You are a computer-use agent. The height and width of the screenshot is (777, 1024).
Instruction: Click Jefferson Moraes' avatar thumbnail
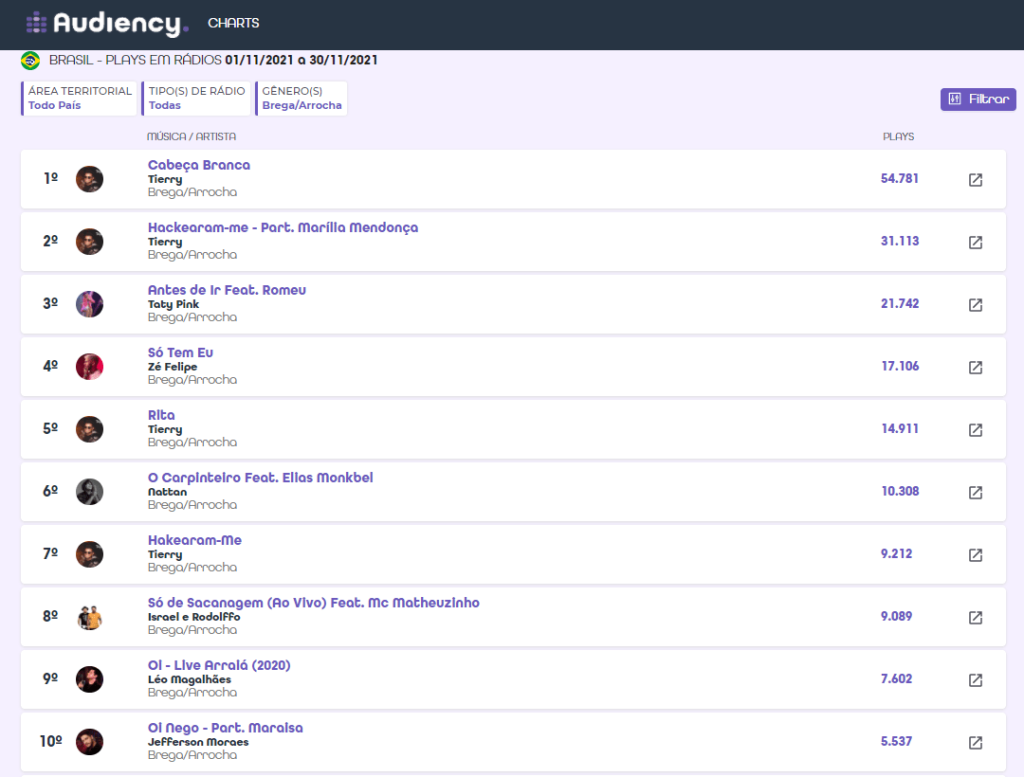tap(89, 742)
